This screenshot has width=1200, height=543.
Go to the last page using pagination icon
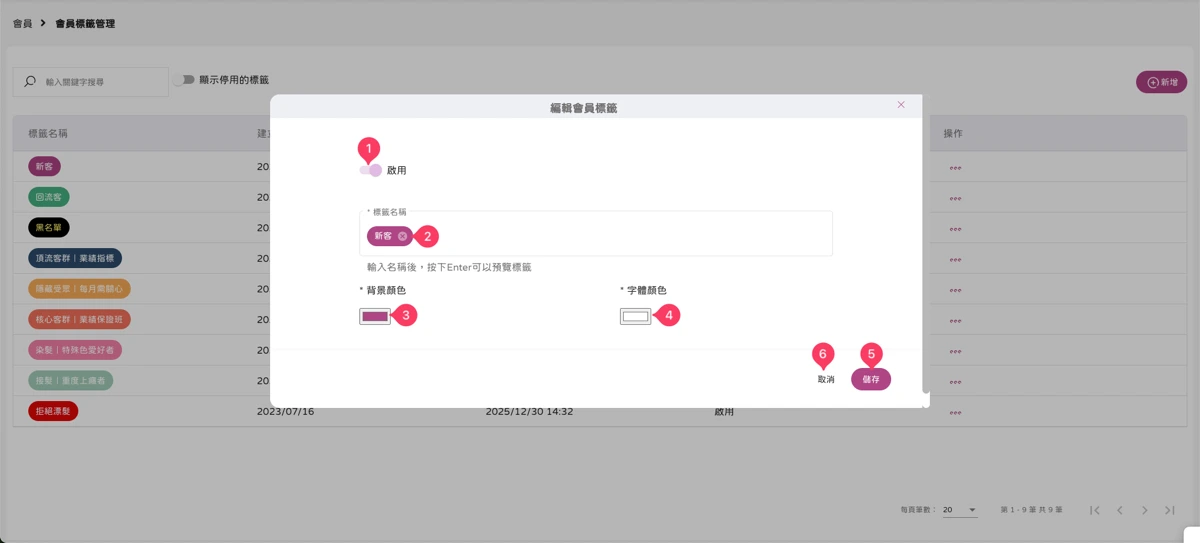pyautogui.click(x=1170, y=510)
